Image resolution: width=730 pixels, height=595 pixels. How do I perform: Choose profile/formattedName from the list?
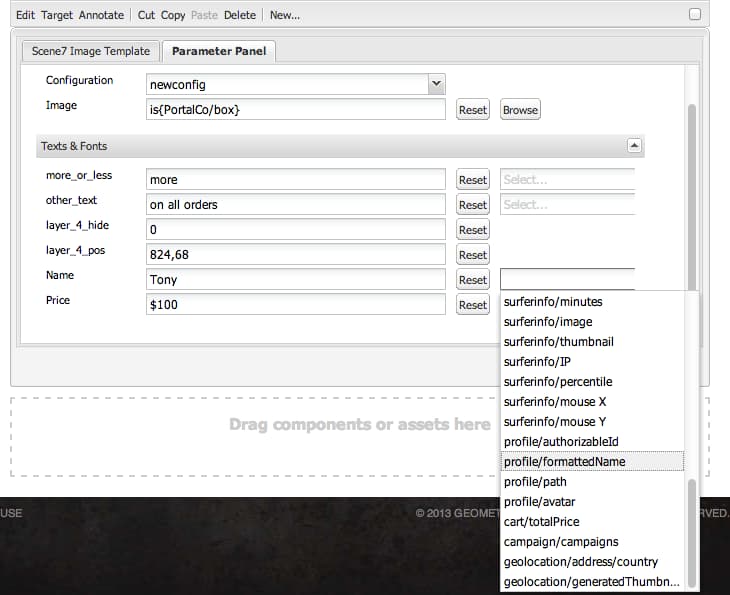592,462
